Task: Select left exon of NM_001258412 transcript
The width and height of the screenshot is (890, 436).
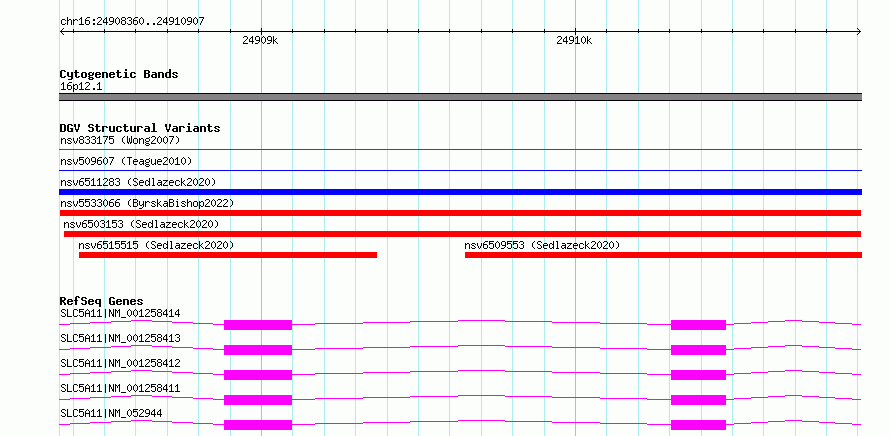Action: coord(258,375)
